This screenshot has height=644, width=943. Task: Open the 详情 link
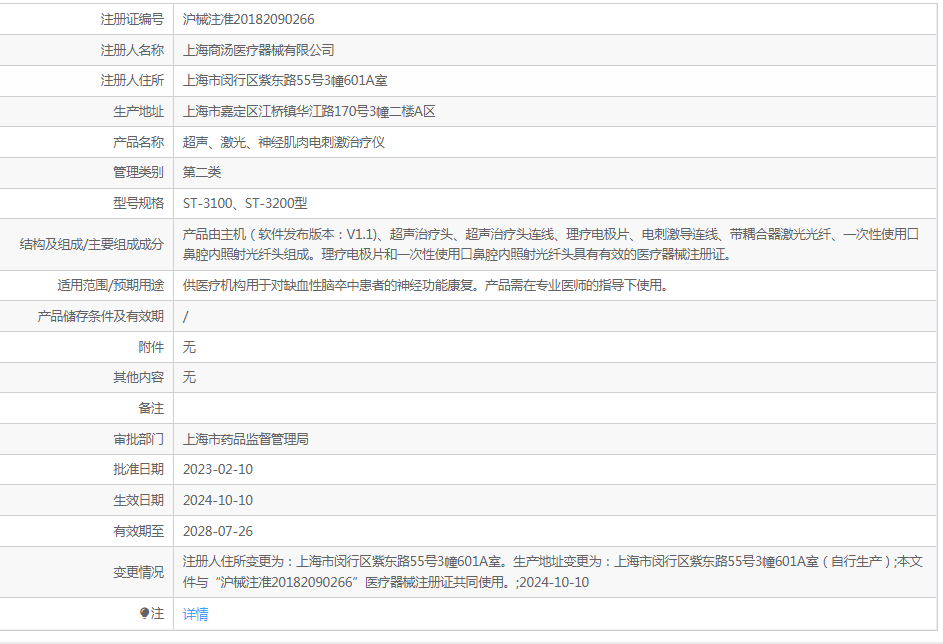click(x=195, y=614)
